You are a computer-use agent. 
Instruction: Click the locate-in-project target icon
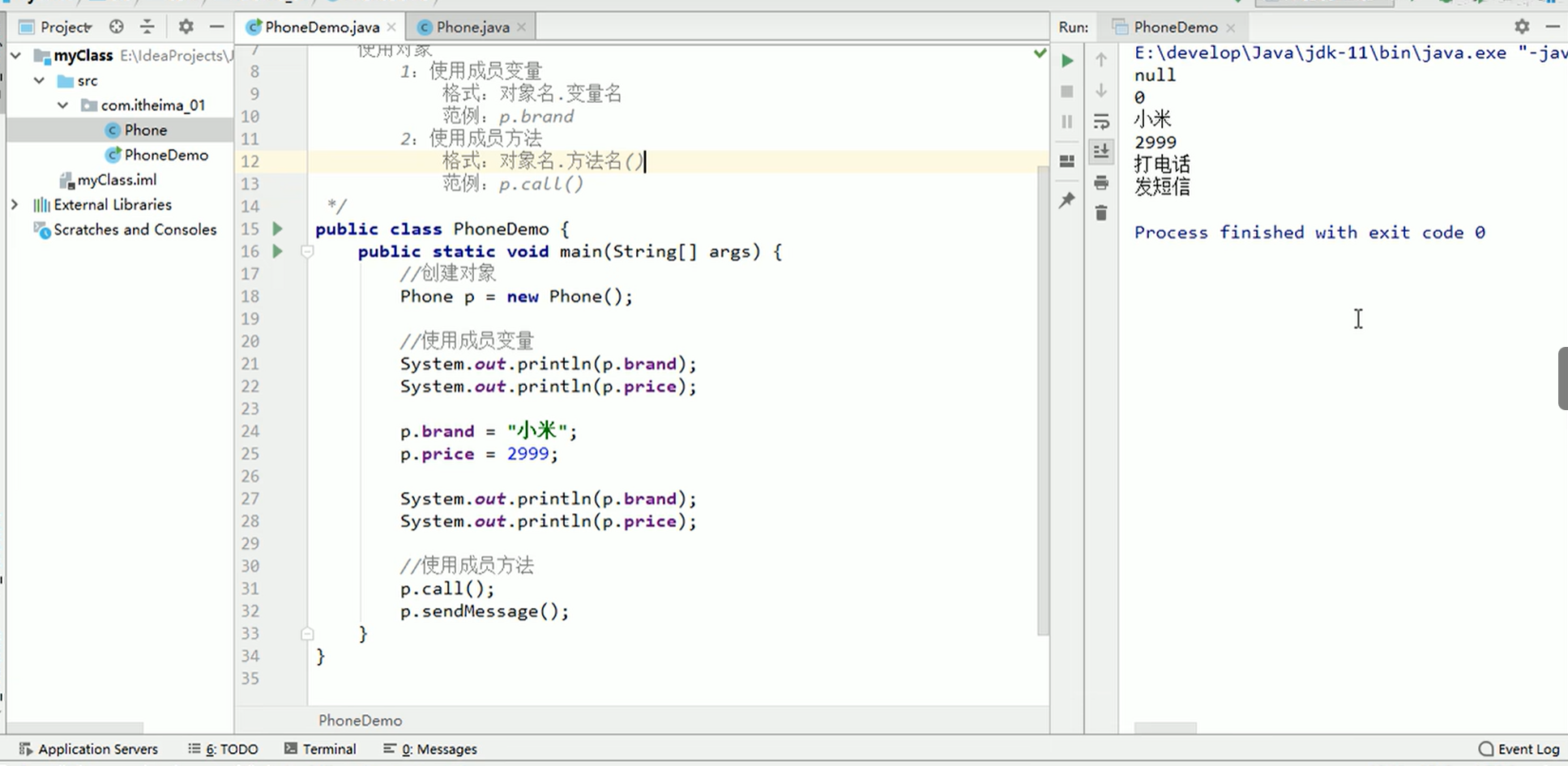point(117,27)
